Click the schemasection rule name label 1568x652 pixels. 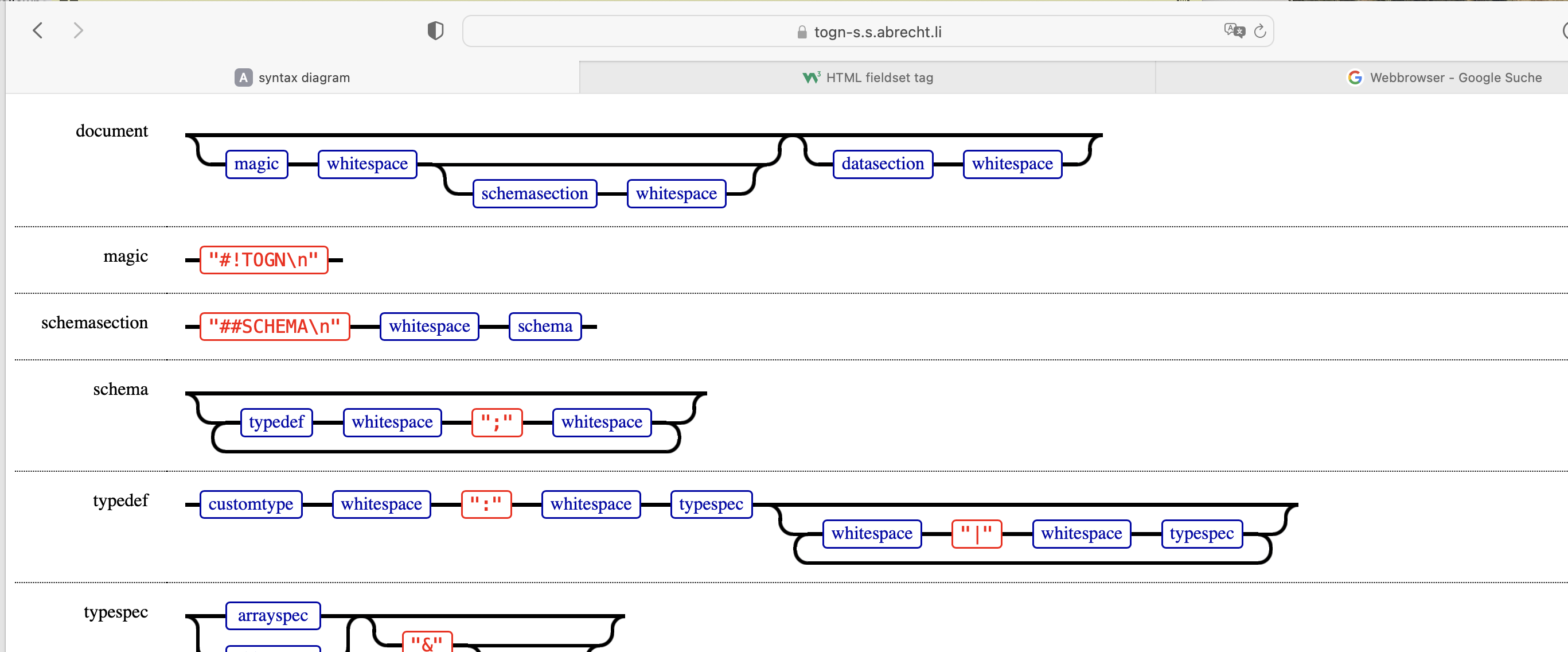(x=95, y=323)
